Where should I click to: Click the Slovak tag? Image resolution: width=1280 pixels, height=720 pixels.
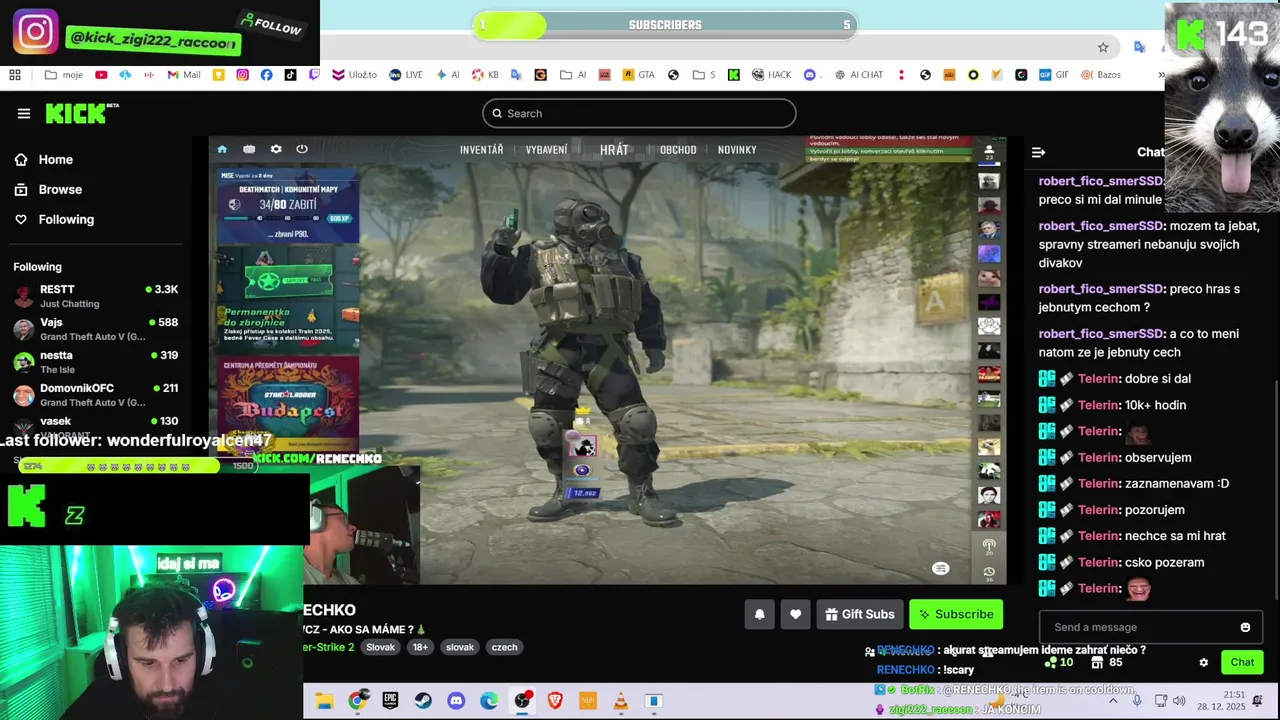coord(380,647)
